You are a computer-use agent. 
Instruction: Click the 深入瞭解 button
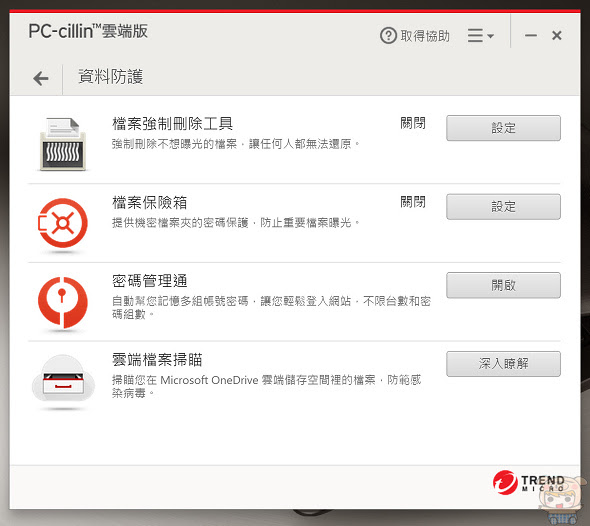503,364
